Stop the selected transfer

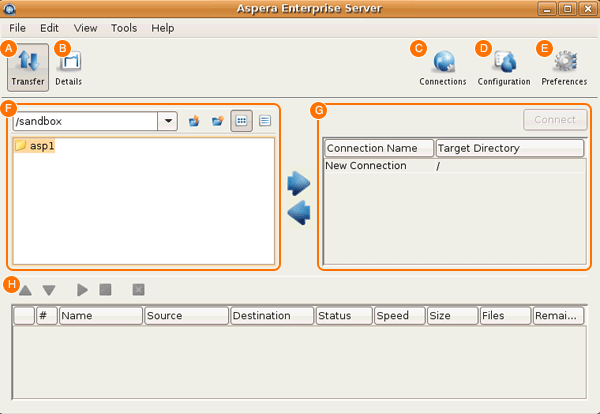pyautogui.click(x=106, y=290)
